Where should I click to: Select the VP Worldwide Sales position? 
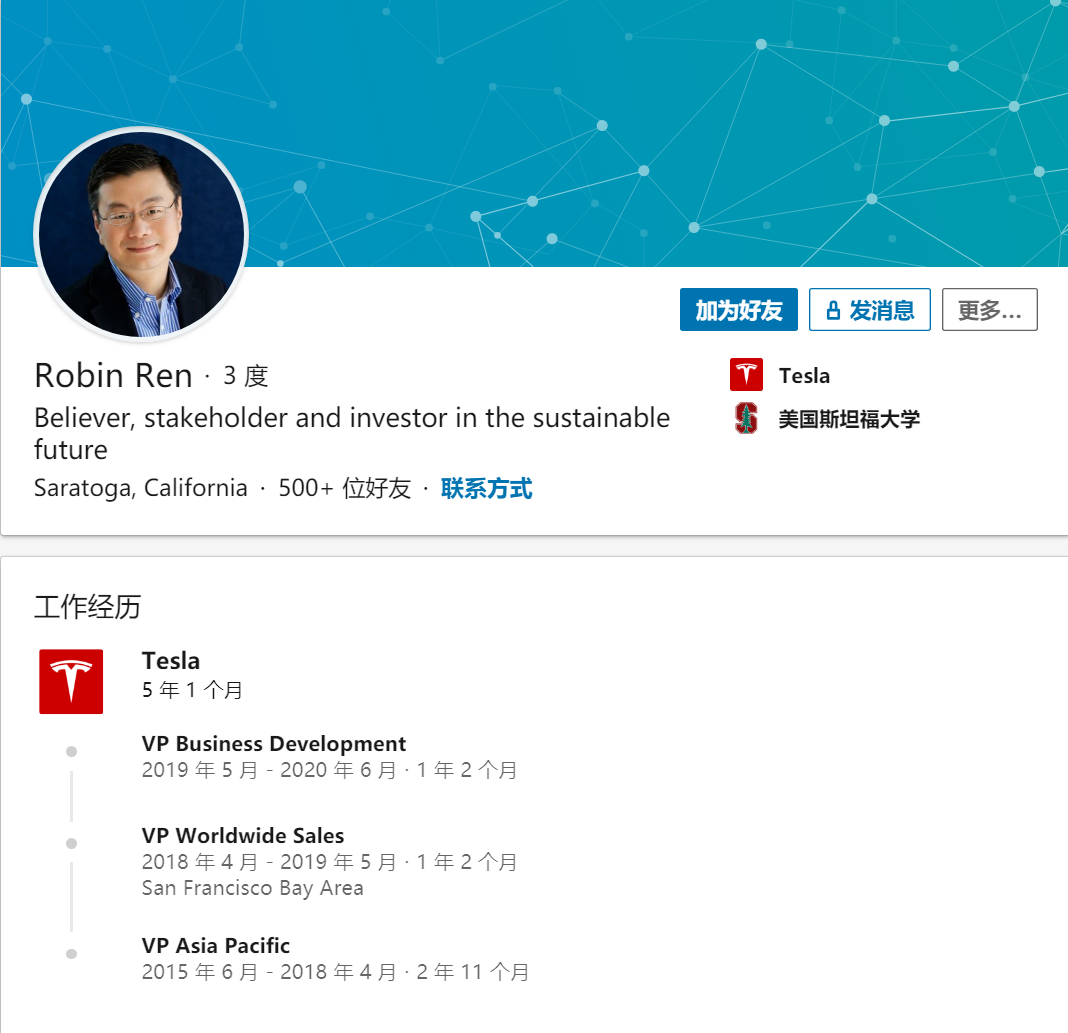click(243, 836)
